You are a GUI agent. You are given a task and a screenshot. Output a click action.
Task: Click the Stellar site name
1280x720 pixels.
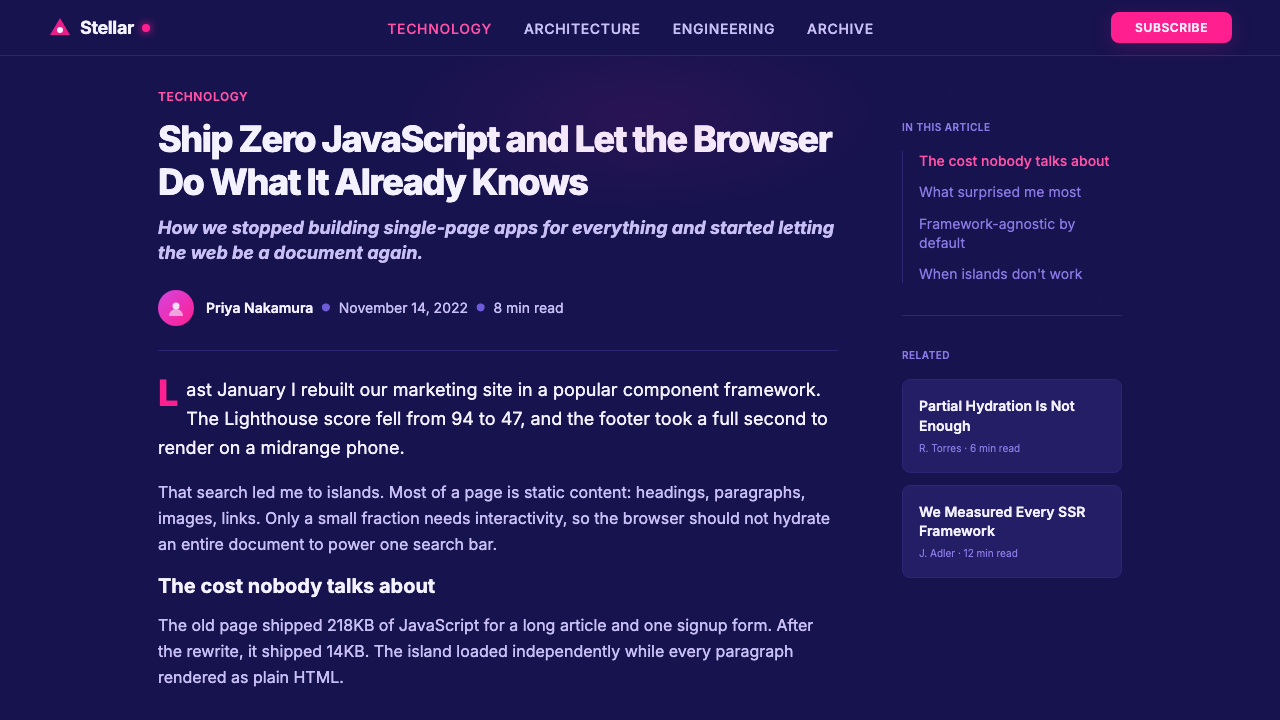pos(107,28)
